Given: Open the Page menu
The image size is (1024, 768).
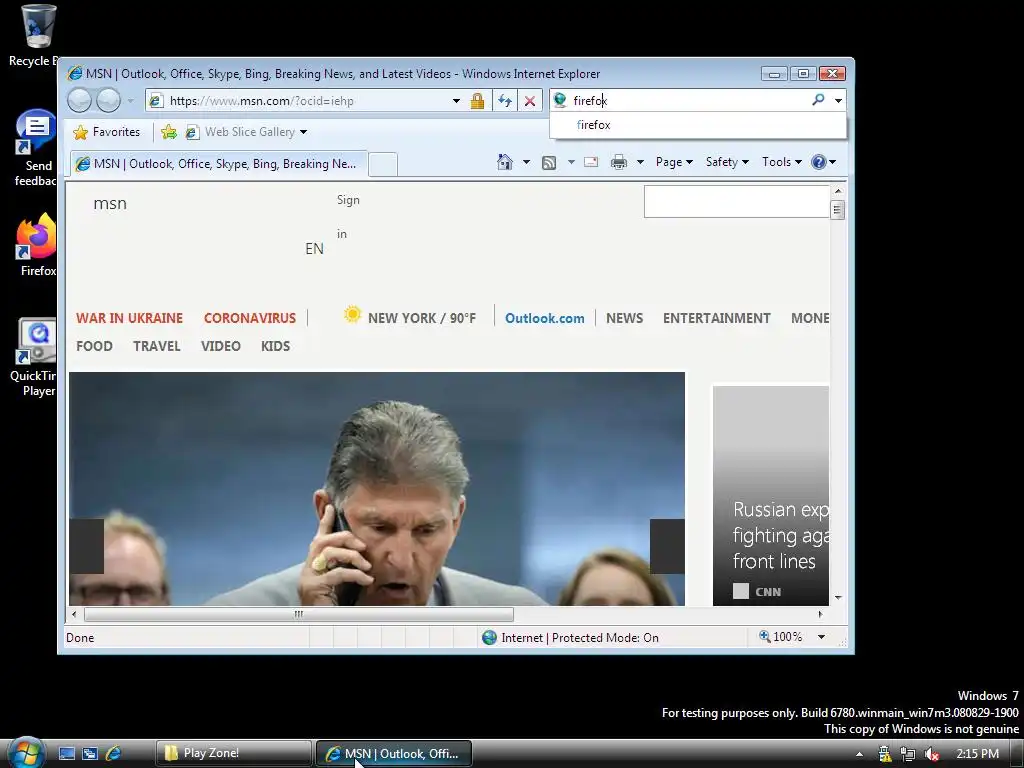Looking at the screenshot, I should click(674, 162).
